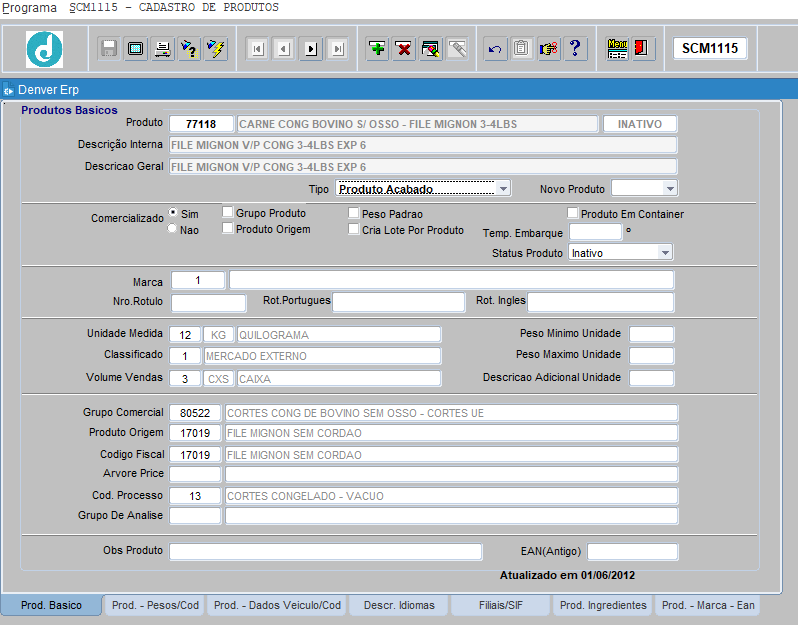This screenshot has width=798, height=625.
Task: Insert new record with green plus icon
Action: click(x=377, y=49)
